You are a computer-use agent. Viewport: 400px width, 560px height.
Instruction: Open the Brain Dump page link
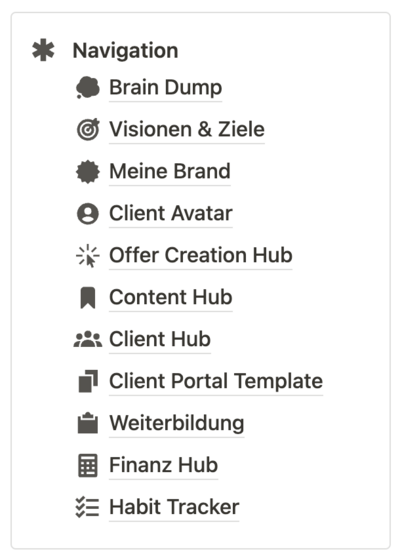165,88
